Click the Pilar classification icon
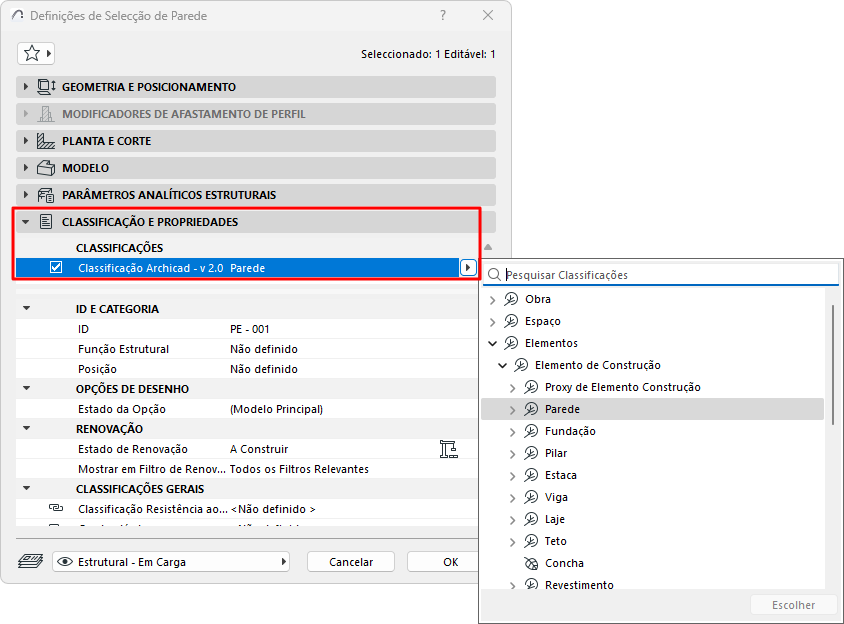Image resolution: width=844 pixels, height=624 pixels. 531,453
